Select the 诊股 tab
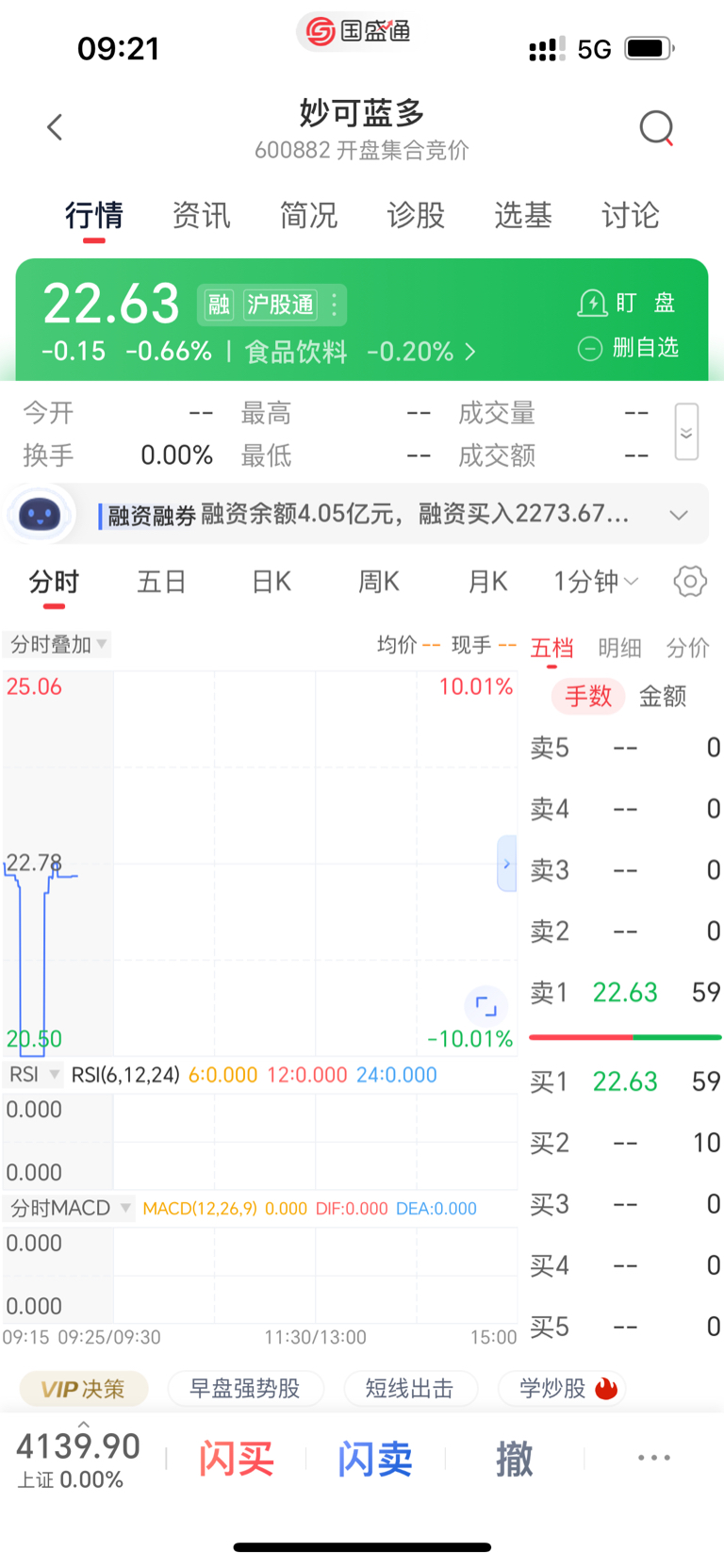The width and height of the screenshot is (724, 1568). [416, 216]
